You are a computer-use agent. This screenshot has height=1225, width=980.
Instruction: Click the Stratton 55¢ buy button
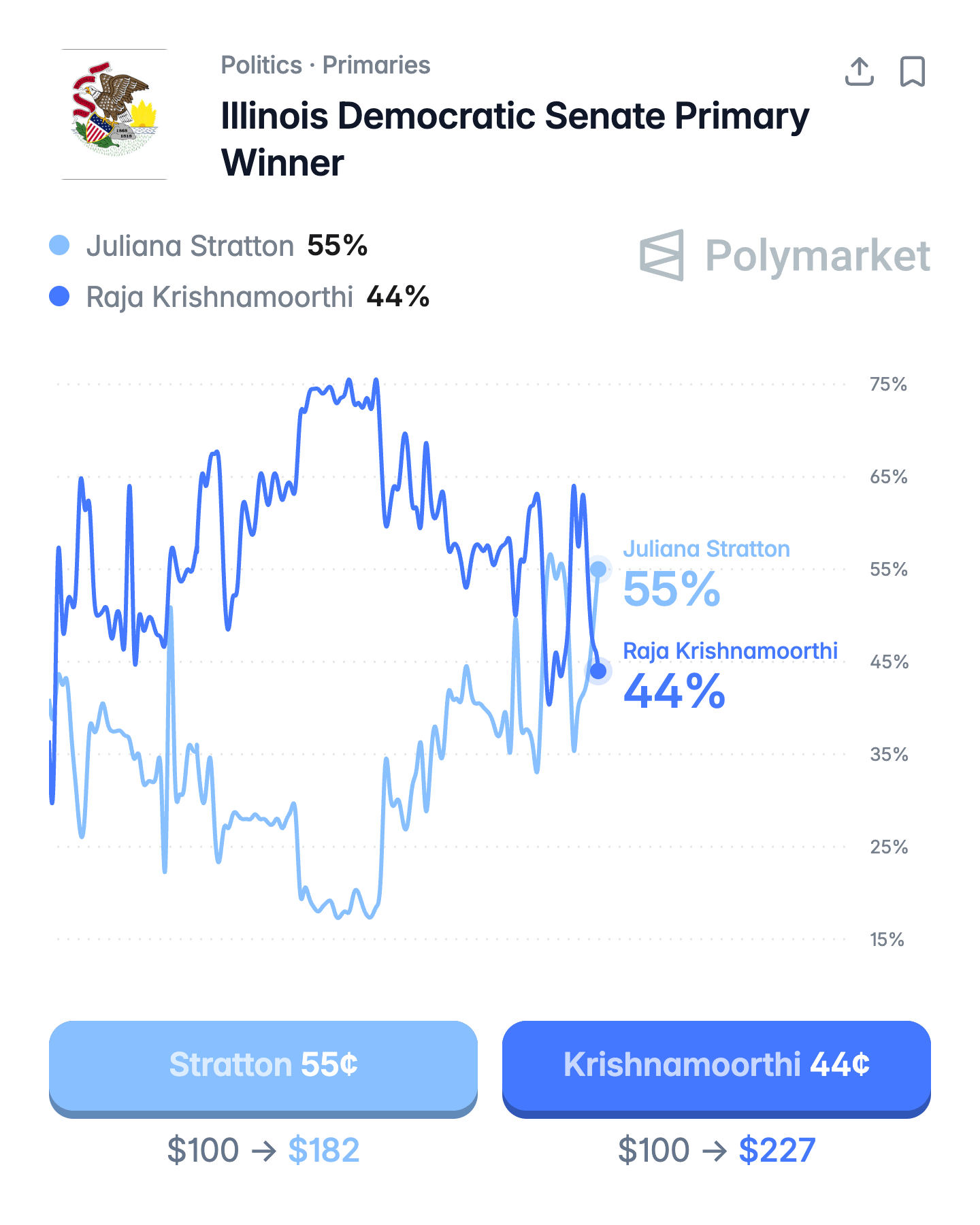click(x=263, y=1065)
